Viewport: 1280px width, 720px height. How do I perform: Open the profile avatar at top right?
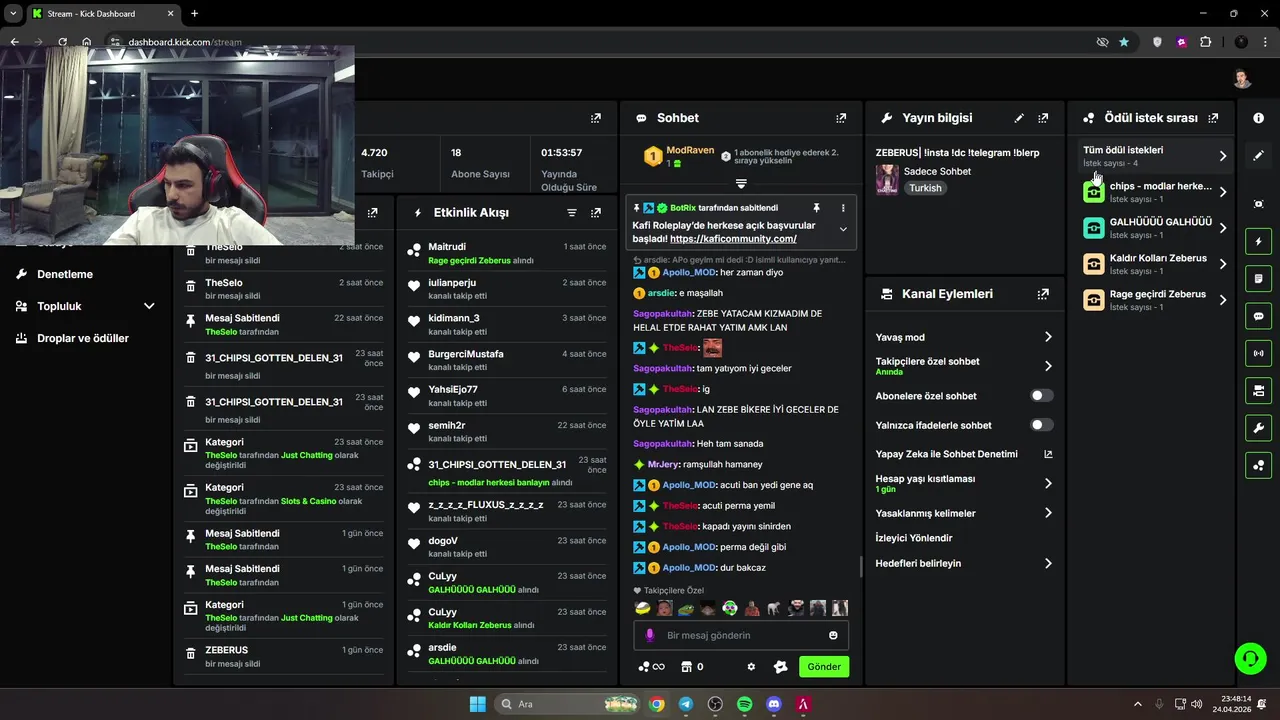coord(1243,79)
